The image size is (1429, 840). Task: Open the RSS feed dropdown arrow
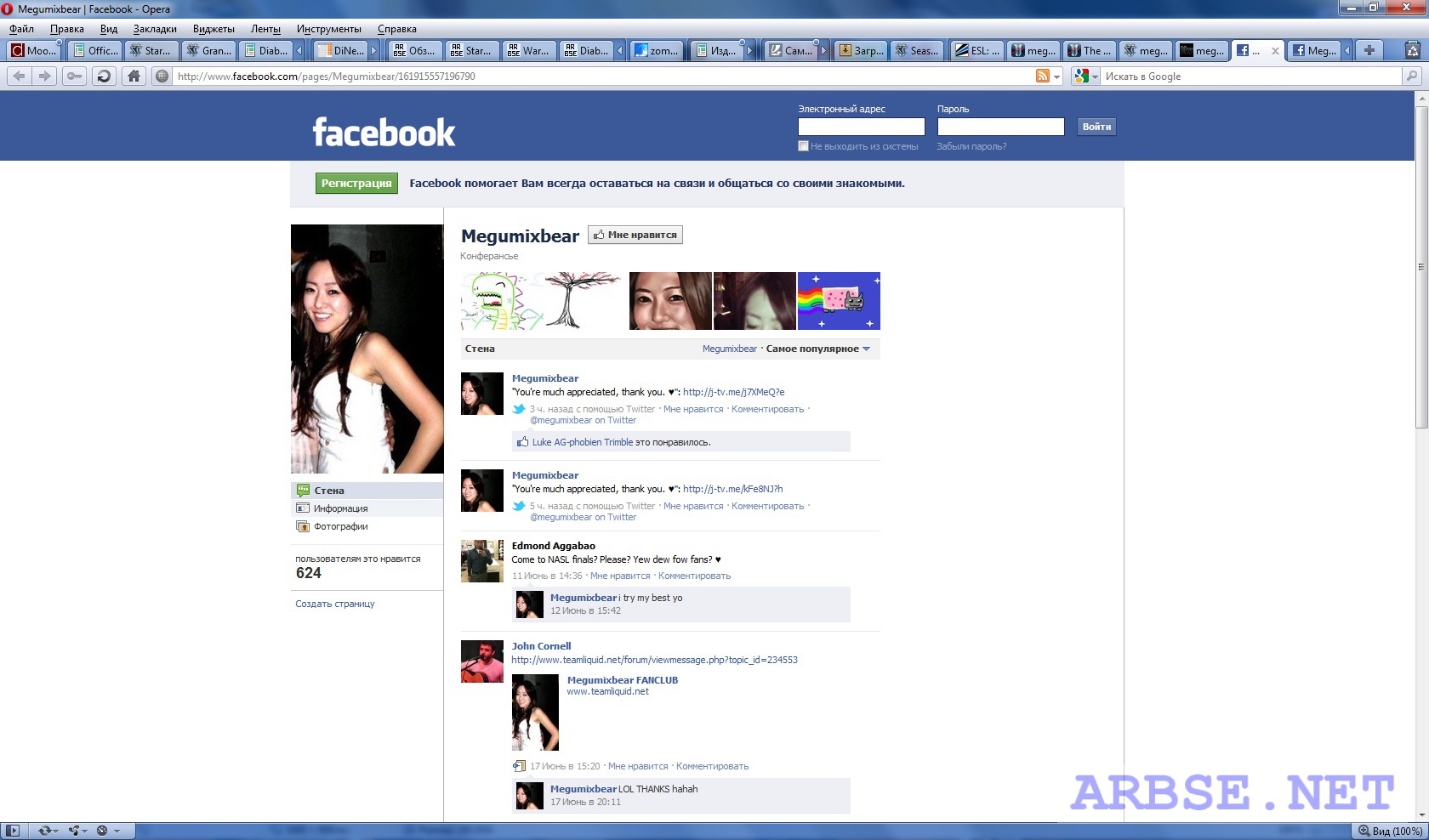pyautogui.click(x=1057, y=77)
